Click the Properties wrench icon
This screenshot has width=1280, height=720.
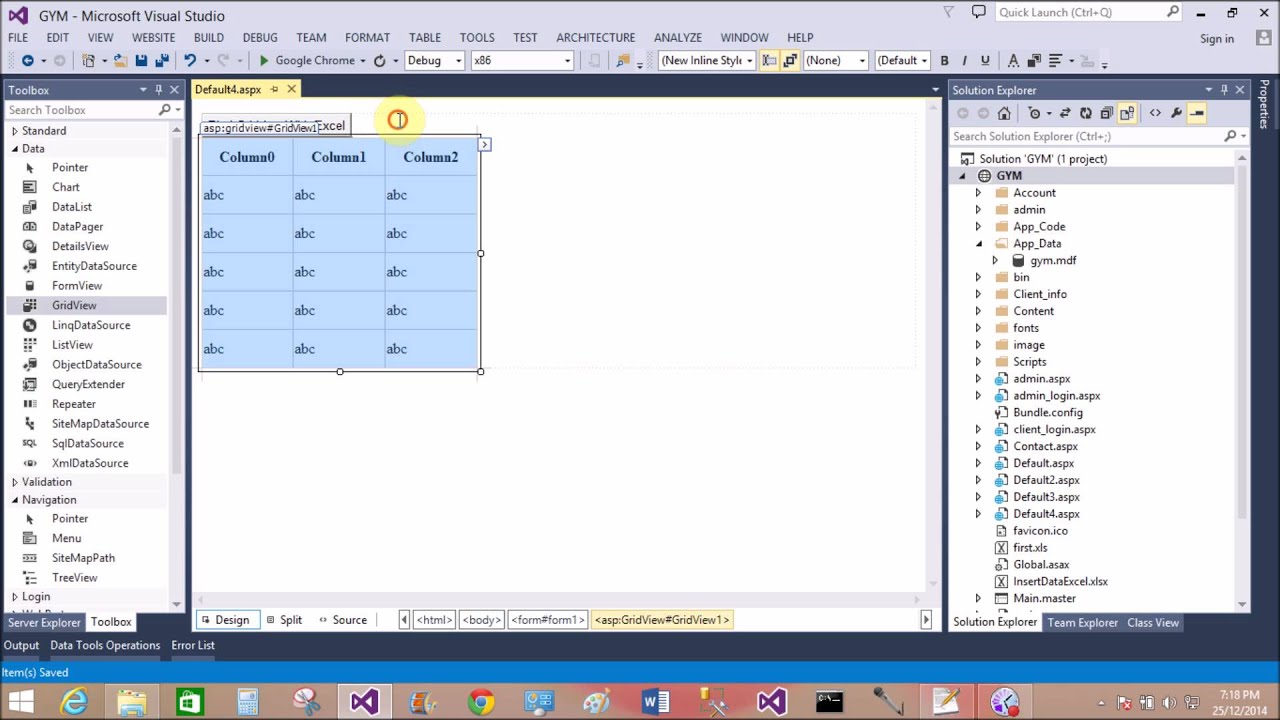(x=1176, y=113)
